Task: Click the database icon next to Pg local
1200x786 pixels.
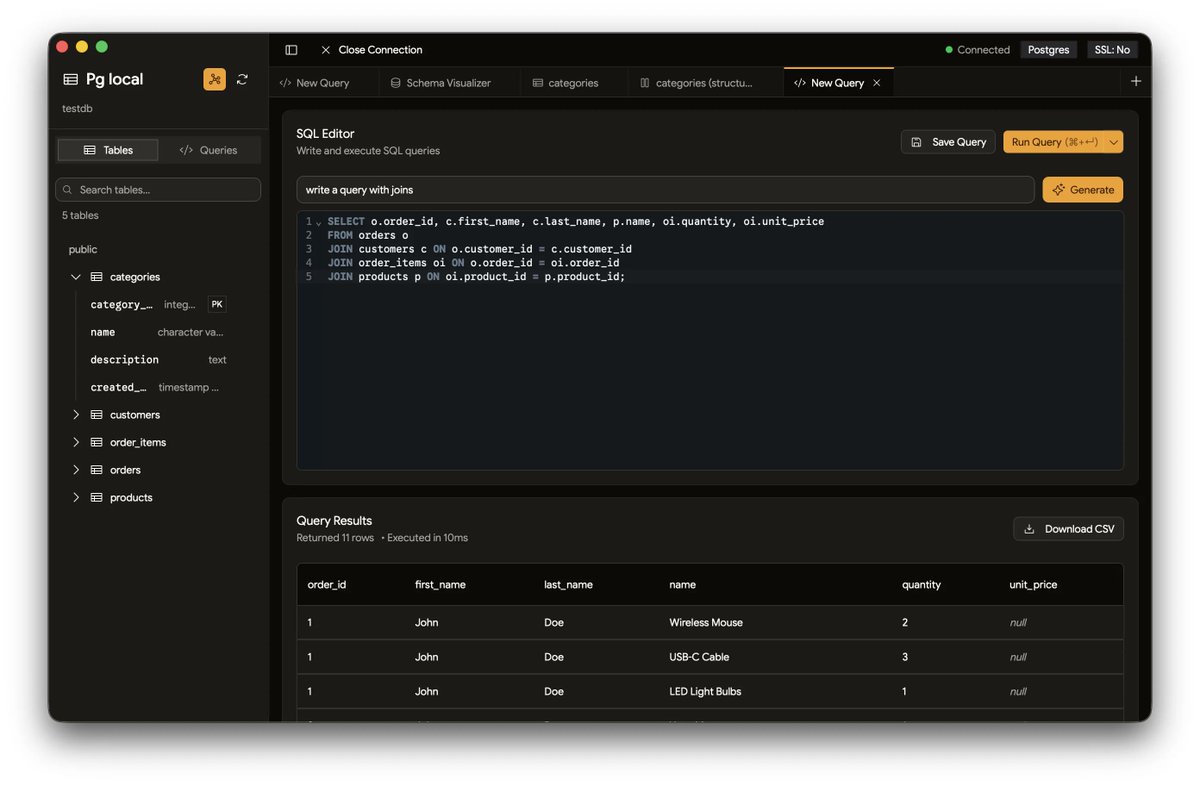Action: [70, 79]
